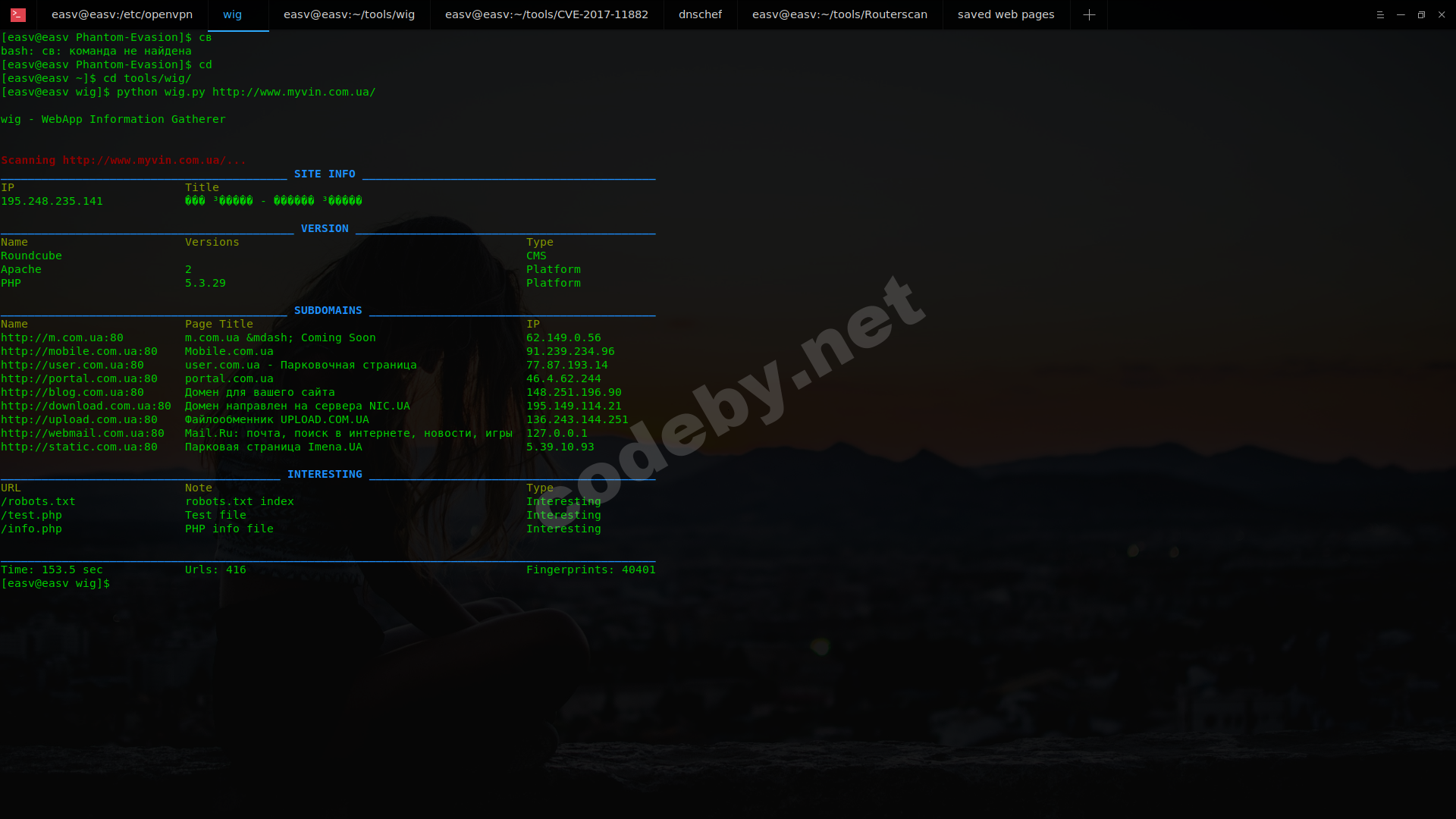This screenshot has height=819, width=1456.
Task: Select the IP address 195.248.235.141 under SITE INFO
Action: pyautogui.click(x=52, y=201)
